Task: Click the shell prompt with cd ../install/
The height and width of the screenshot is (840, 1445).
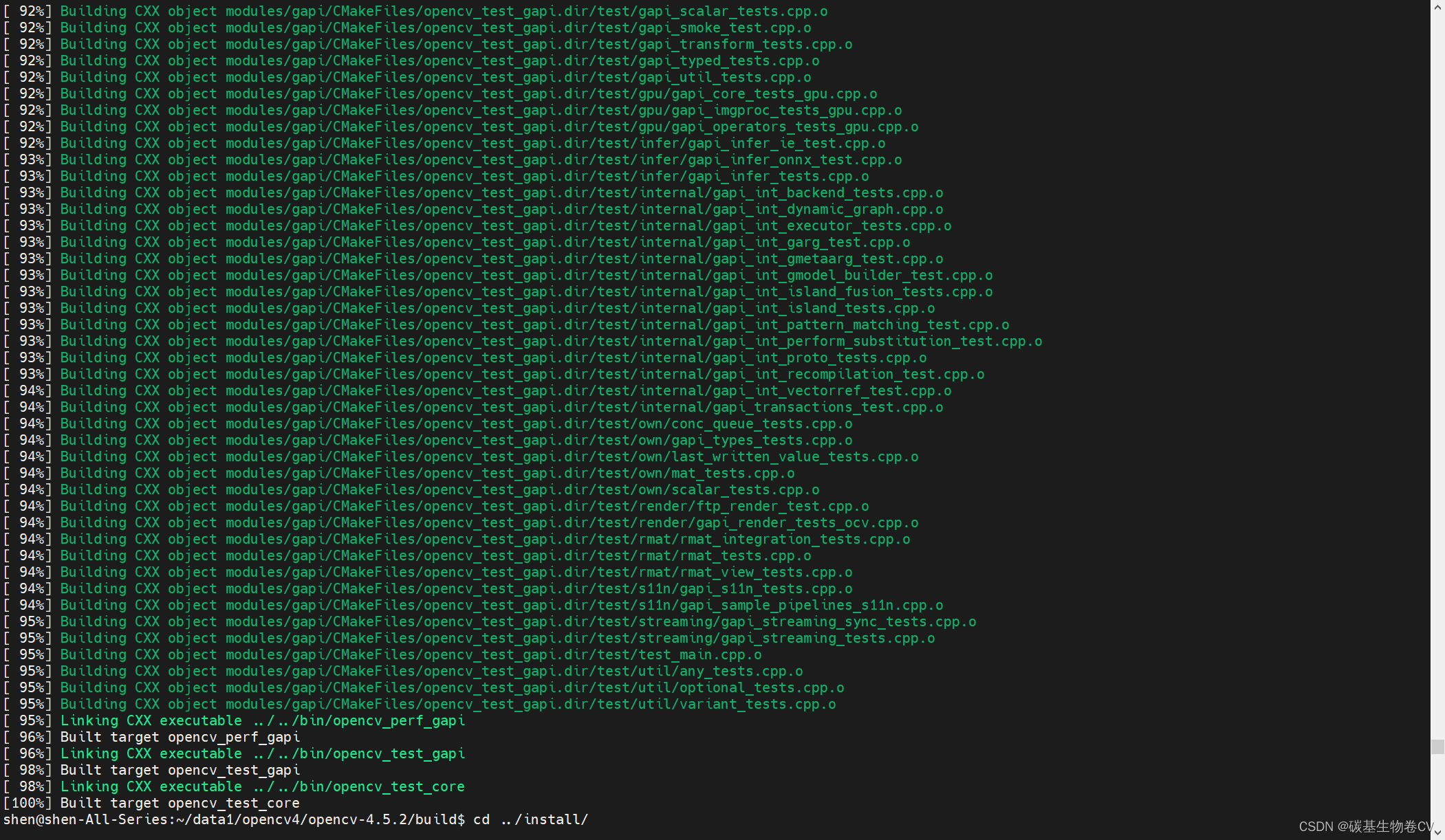Action: [x=296, y=820]
